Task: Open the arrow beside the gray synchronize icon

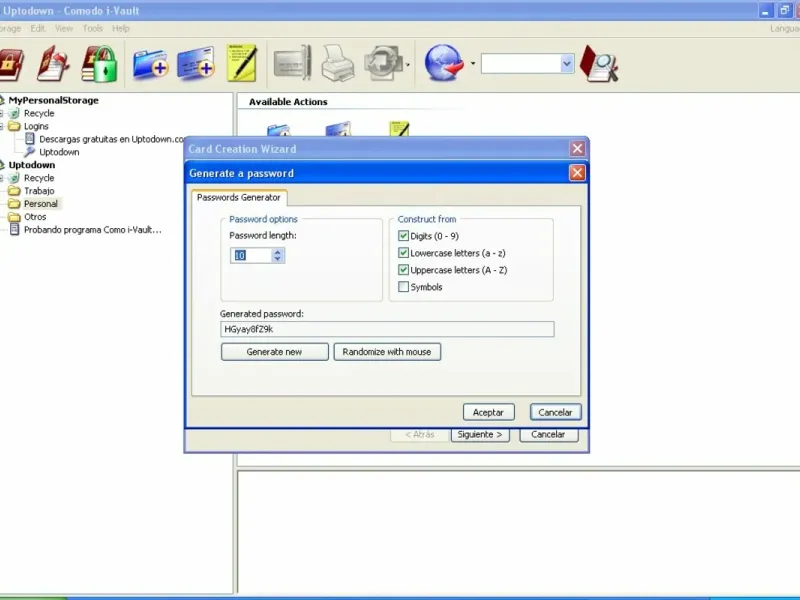Action: tap(407, 65)
